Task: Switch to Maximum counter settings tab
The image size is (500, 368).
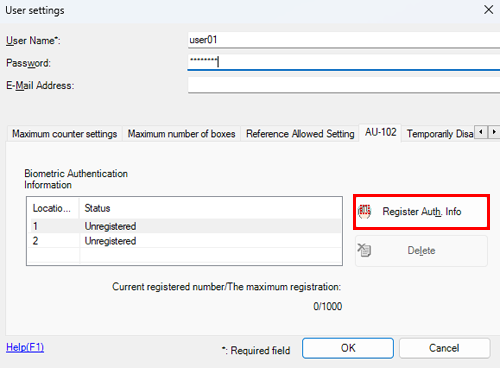Action: [64, 134]
